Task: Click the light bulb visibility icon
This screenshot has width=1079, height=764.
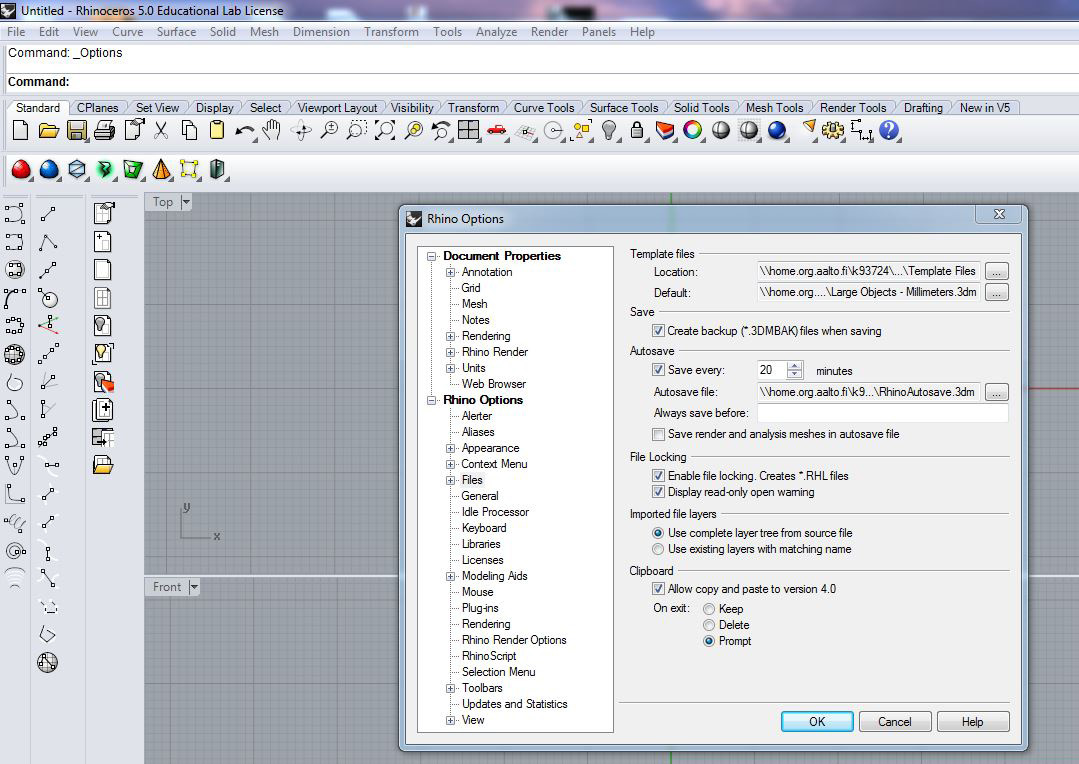Action: (608, 130)
